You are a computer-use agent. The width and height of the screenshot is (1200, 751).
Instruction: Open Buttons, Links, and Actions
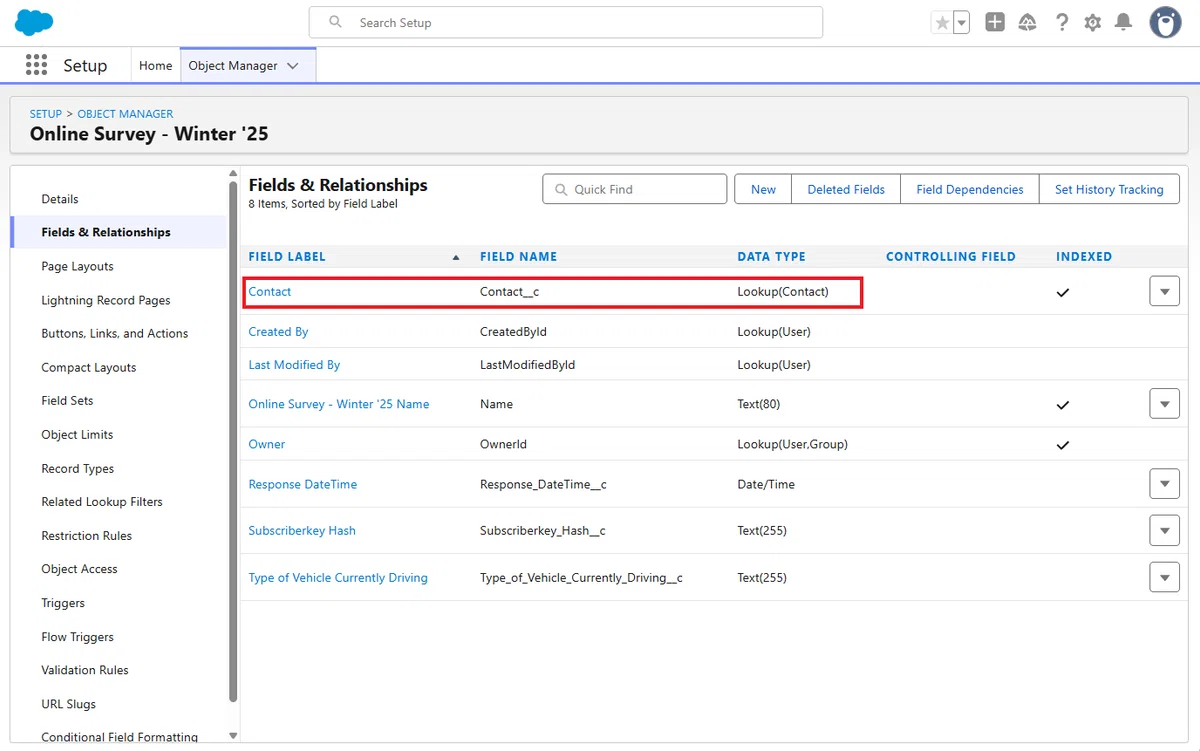pyautogui.click(x=115, y=333)
